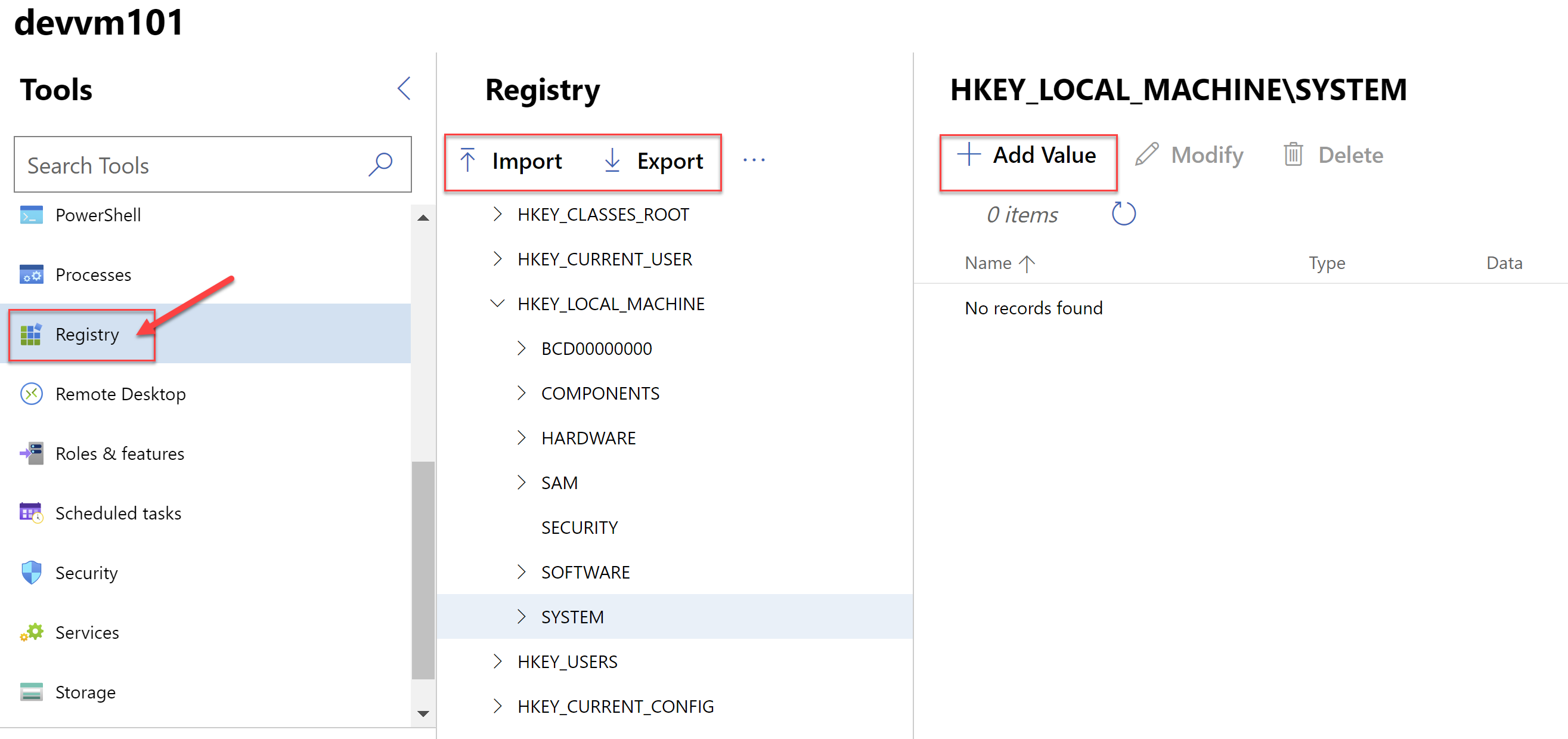Screen dimensions: 1568x739
Task: Click the Processes gear icon
Action: coord(31,274)
